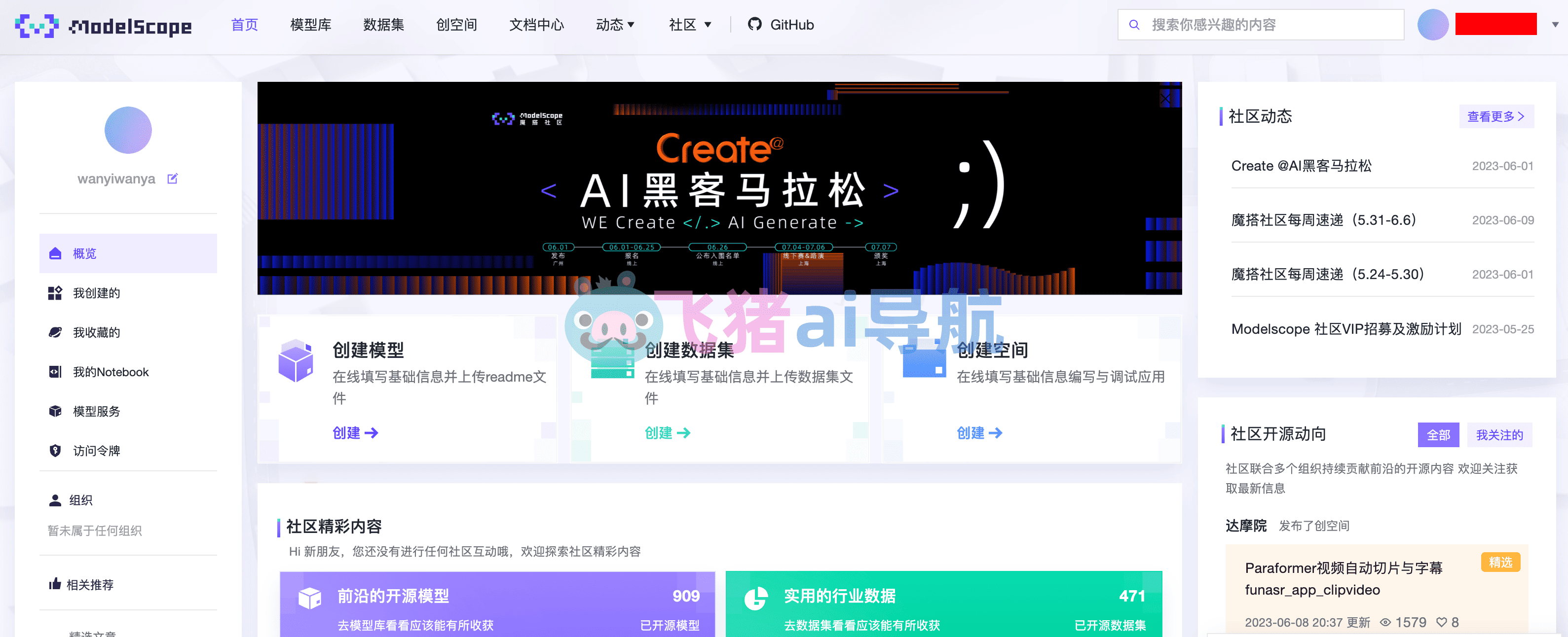Click the 模型服务 cube icon

pos(55,411)
